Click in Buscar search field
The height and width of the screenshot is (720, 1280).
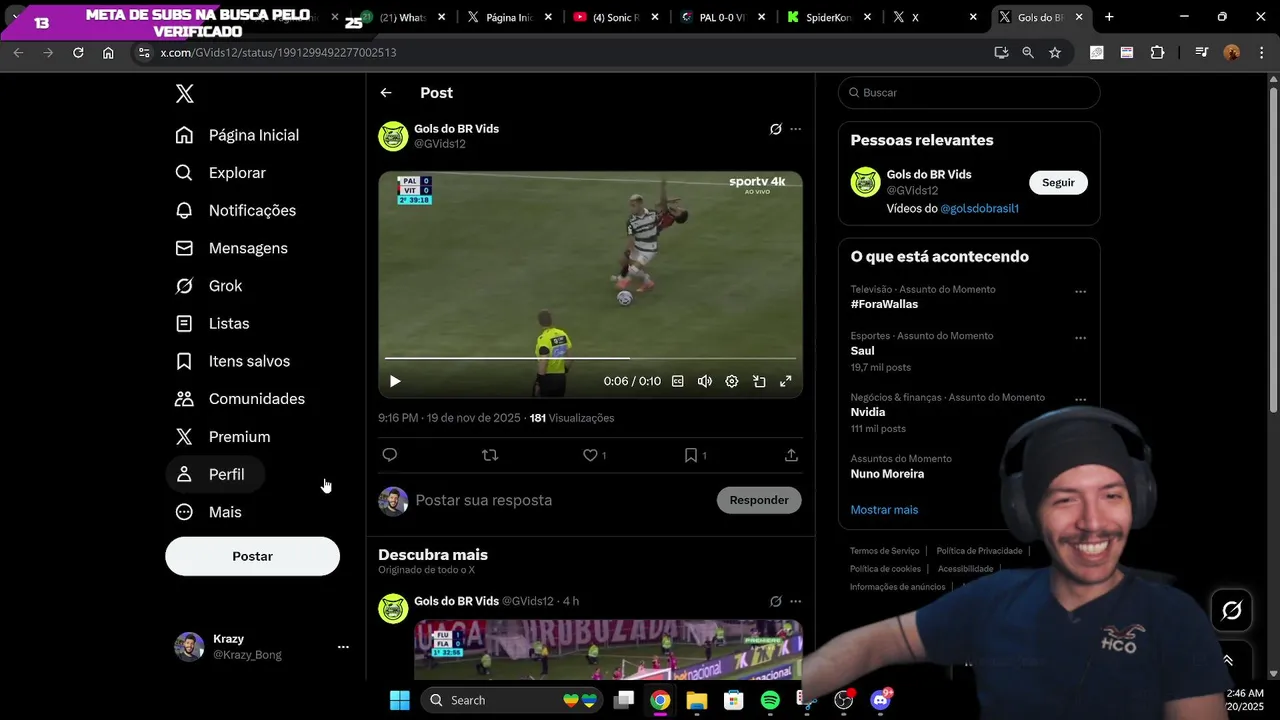969,93
